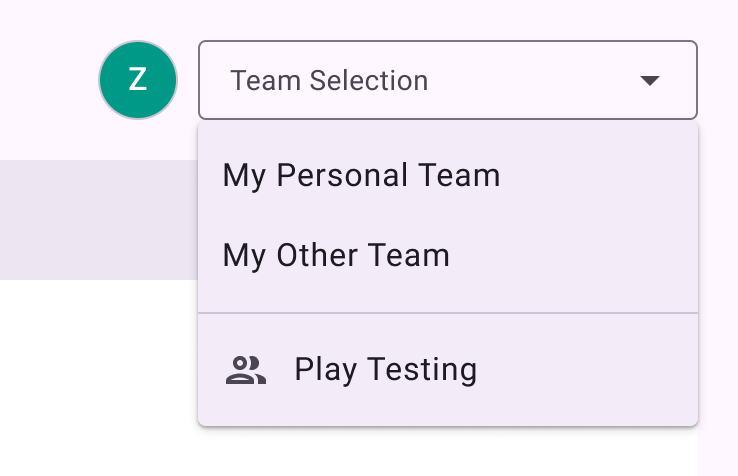Click blank space right of My Other Team
Viewport: 738px width, 476px height.
click(x=574, y=255)
